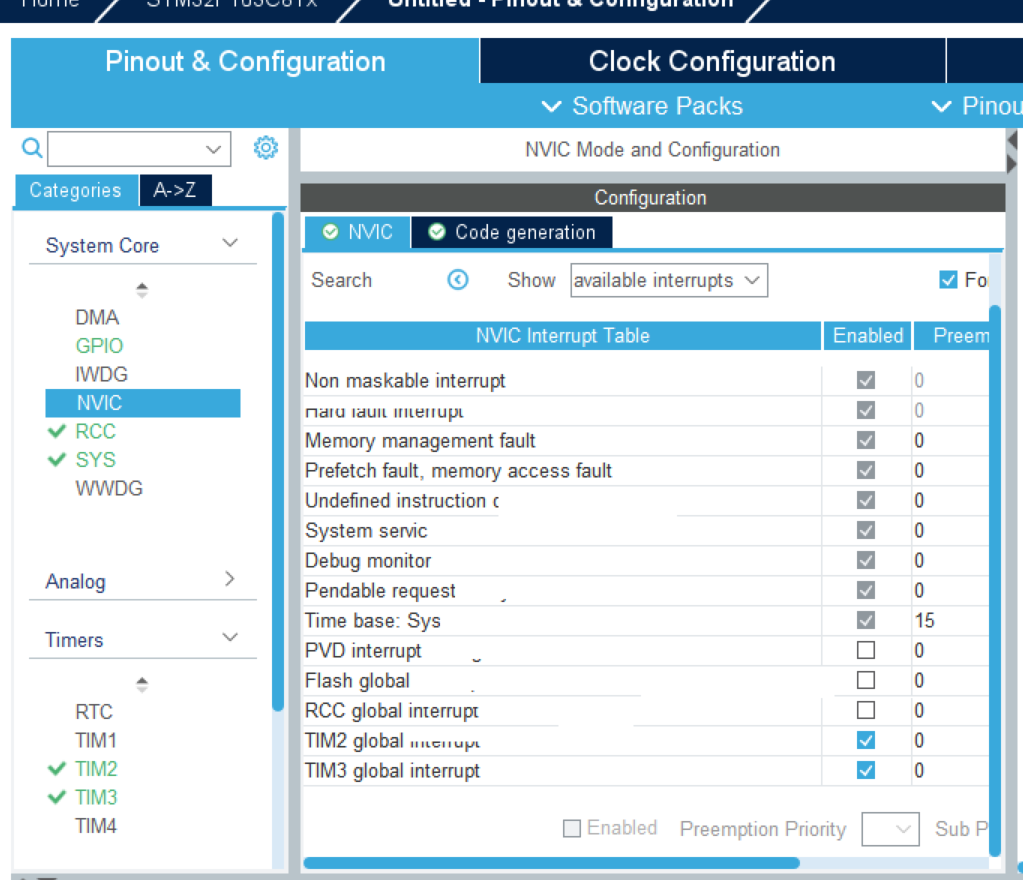1023x880 pixels.
Task: Click green status icon on NVIC tab
Action: point(331,232)
